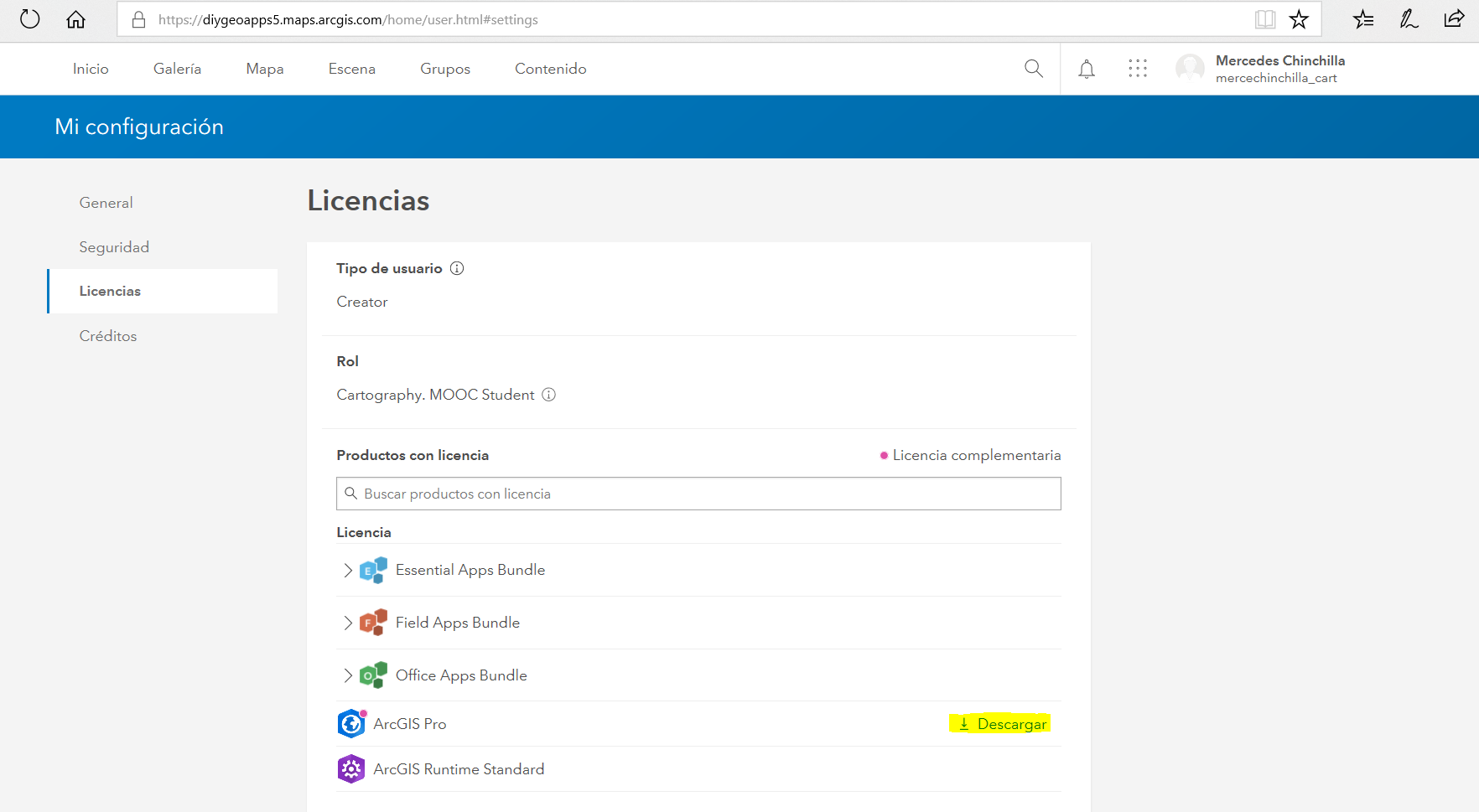Click Office Apps Bundle icon
This screenshot has width=1479, height=812.
[x=373, y=675]
